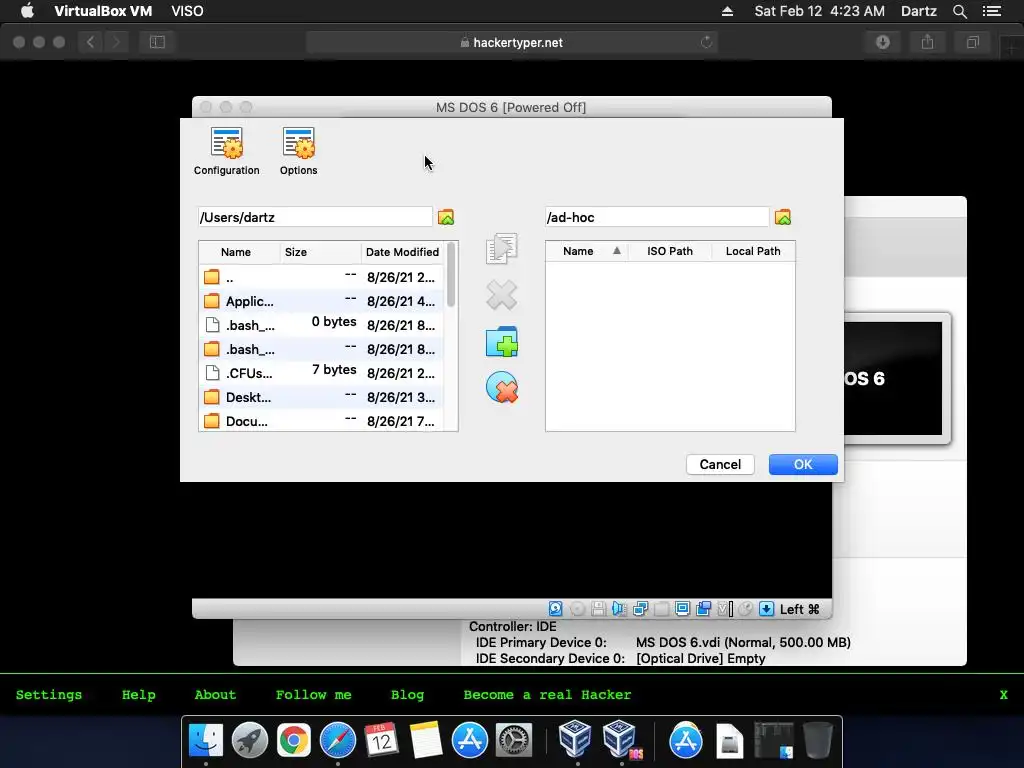Open Safari from the Dock
The width and height of the screenshot is (1024, 768).
point(338,741)
